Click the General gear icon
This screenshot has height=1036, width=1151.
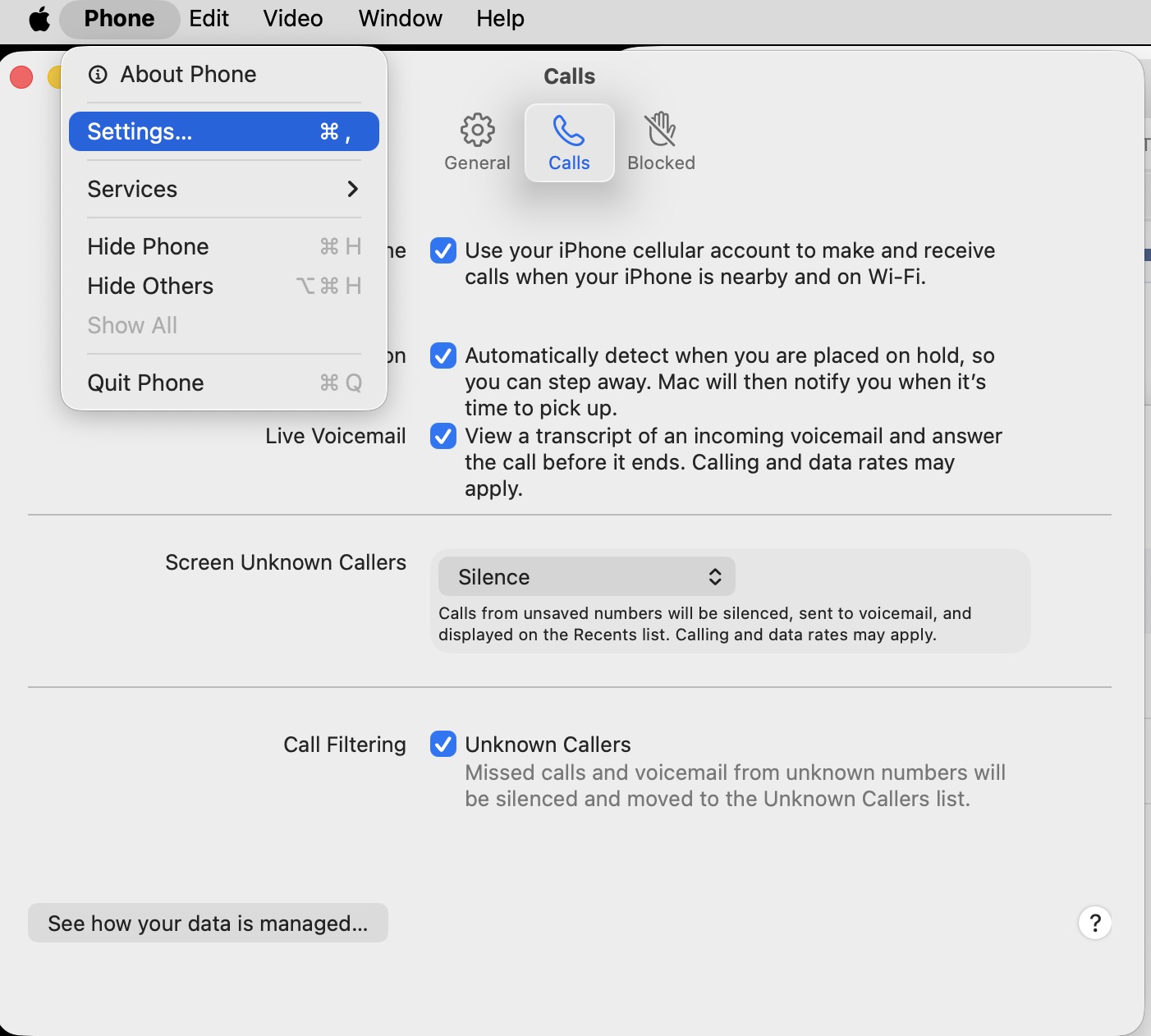(477, 130)
